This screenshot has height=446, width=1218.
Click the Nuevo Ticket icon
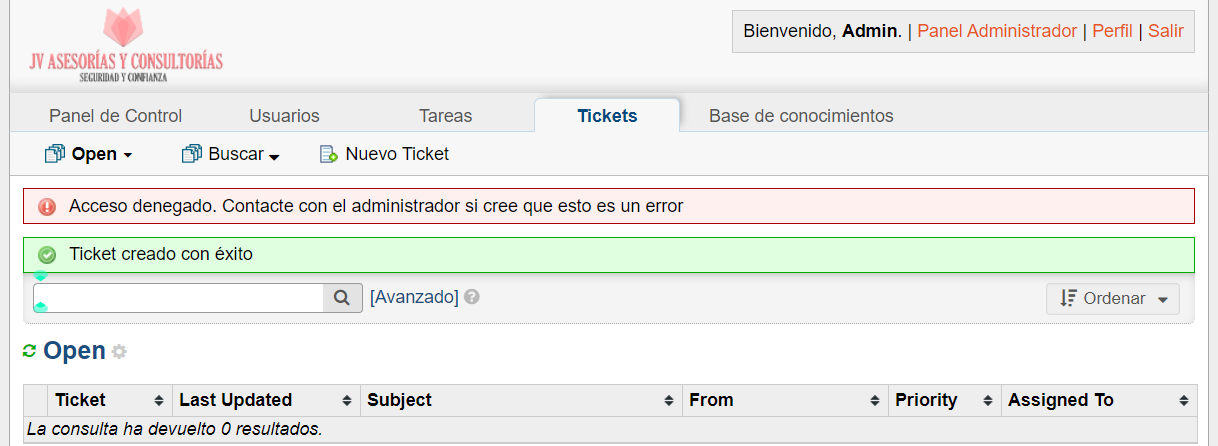[x=328, y=154]
